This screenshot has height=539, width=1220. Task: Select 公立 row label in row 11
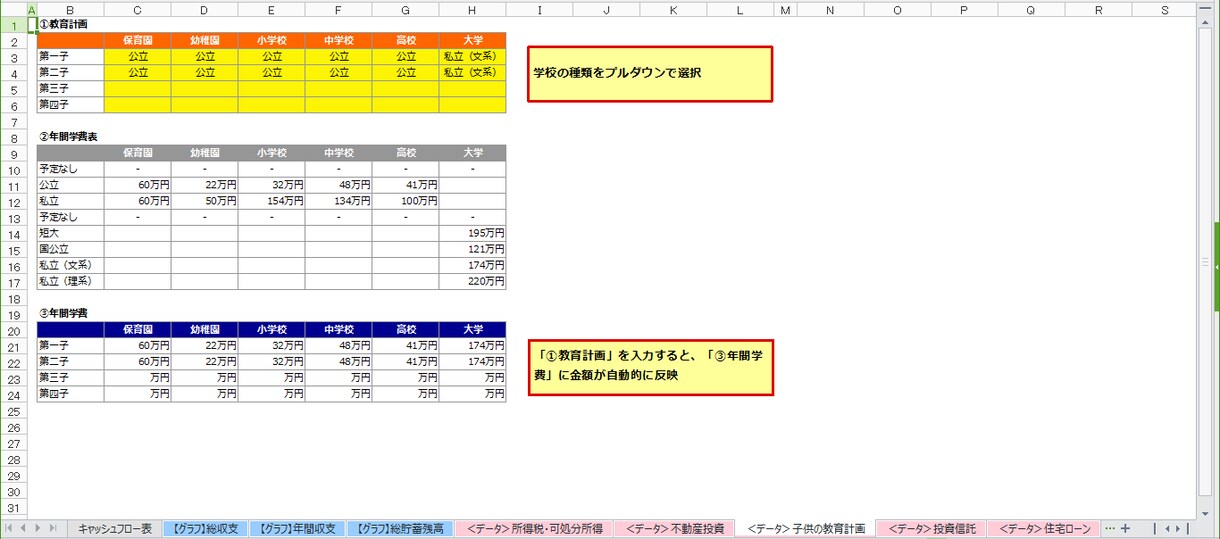70,185
